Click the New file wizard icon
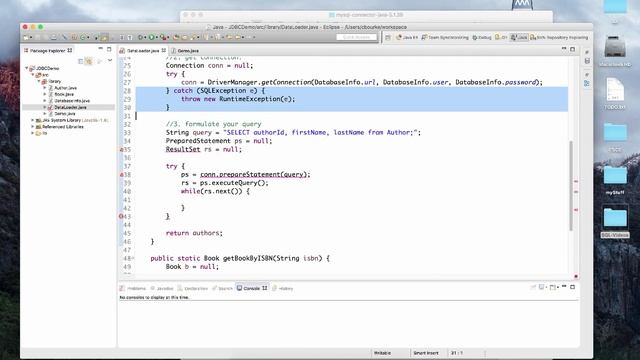 (26, 37)
